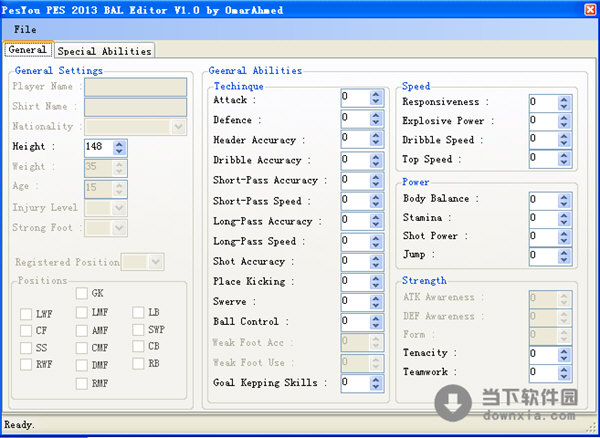Increase Long-Pass Accuracy value
600x438 pixels.
point(376,216)
